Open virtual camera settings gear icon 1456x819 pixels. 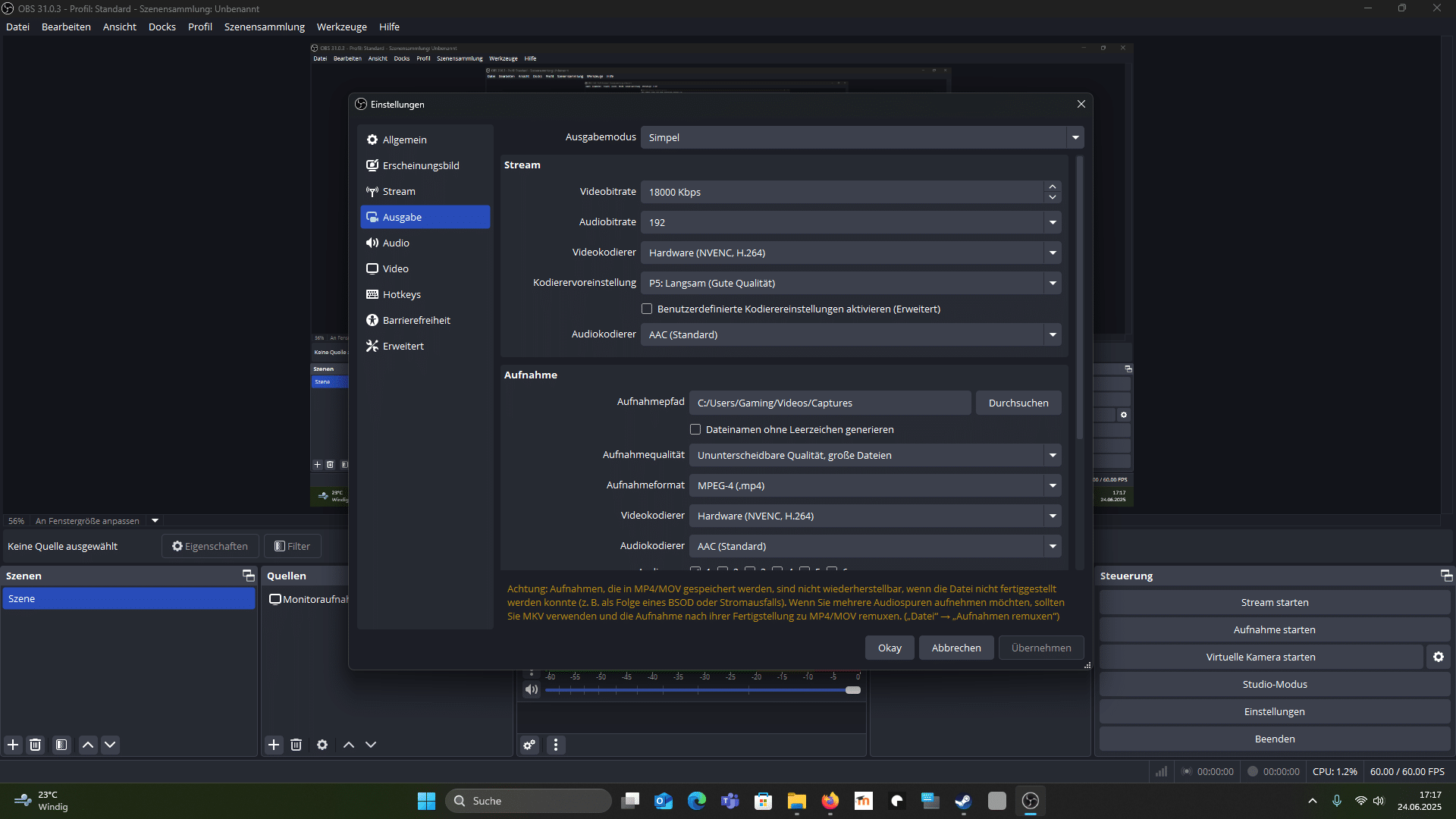coord(1438,657)
